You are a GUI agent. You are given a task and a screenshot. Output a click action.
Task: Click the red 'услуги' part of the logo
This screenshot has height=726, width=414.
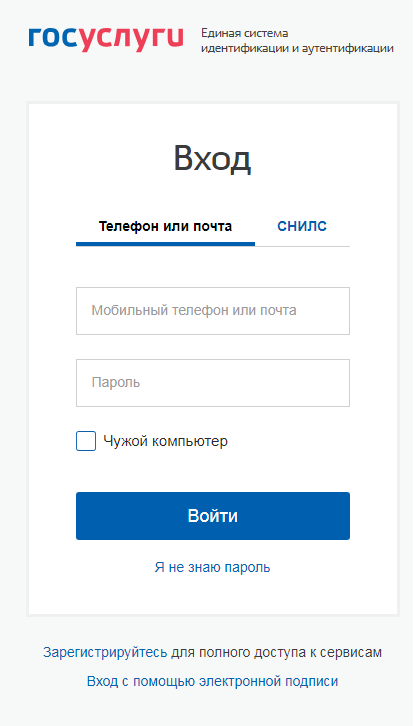[x=130, y=41]
